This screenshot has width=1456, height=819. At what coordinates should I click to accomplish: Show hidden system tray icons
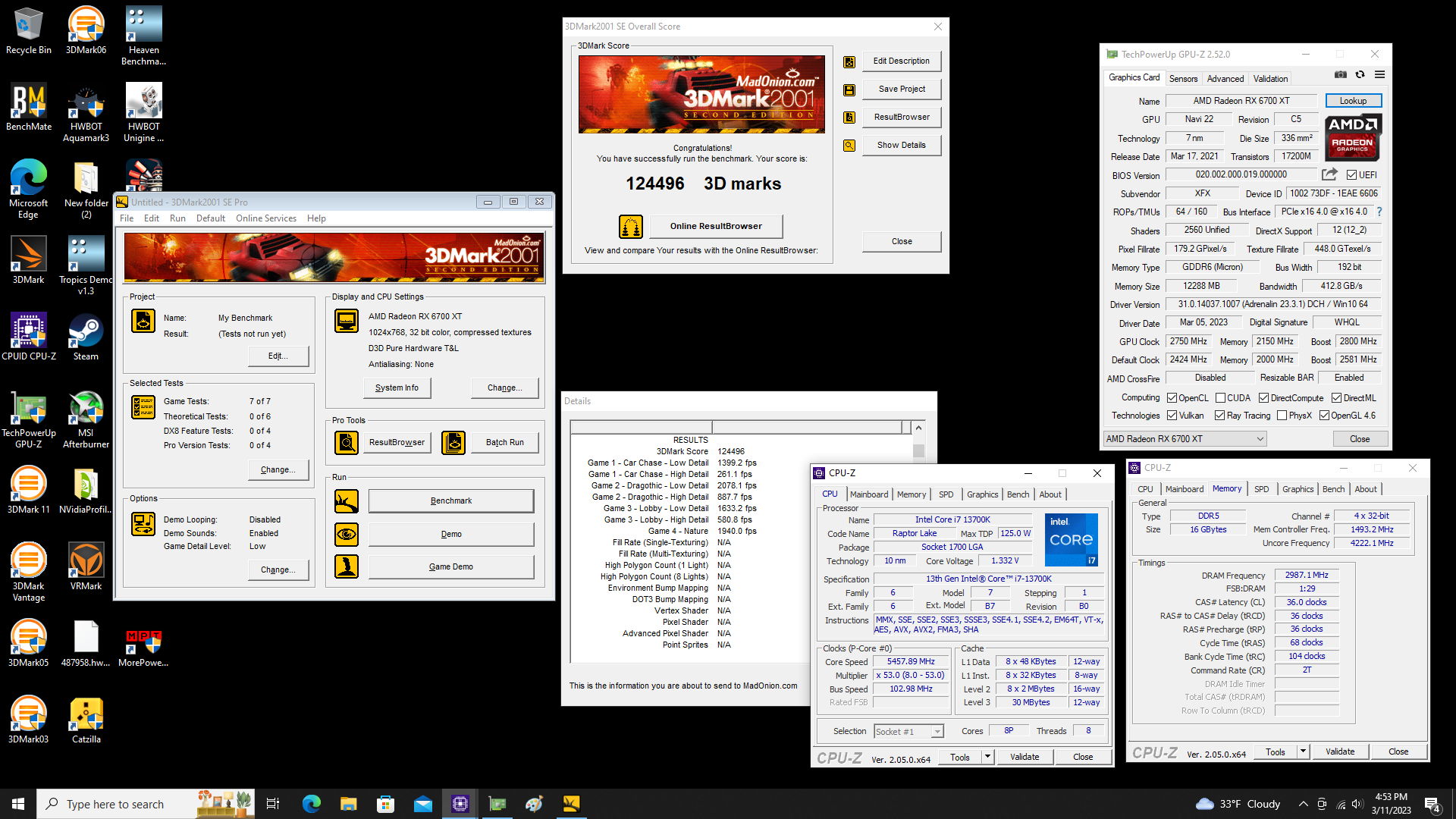[1303, 804]
